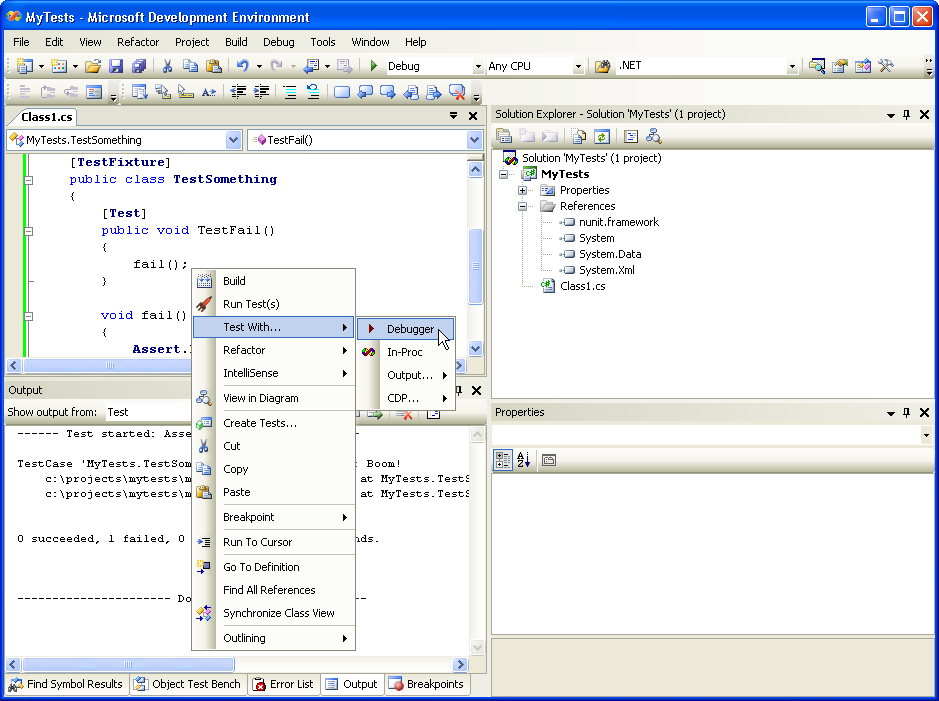Viewport: 939px width, 701px height.
Task: Collapse the MyTests project node
Action: tap(503, 174)
